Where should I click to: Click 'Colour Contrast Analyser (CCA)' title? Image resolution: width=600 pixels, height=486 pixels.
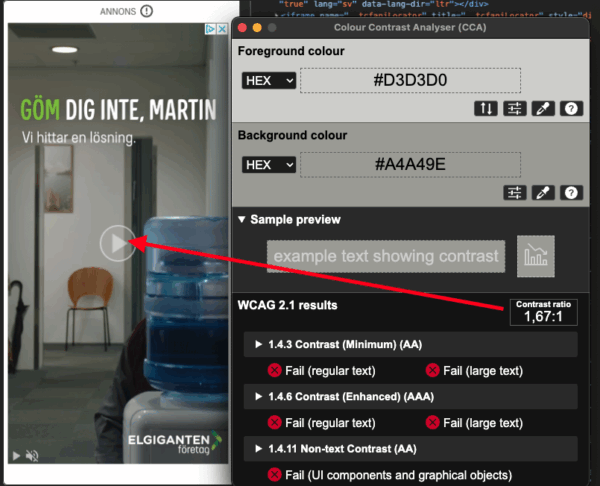click(x=410, y=28)
